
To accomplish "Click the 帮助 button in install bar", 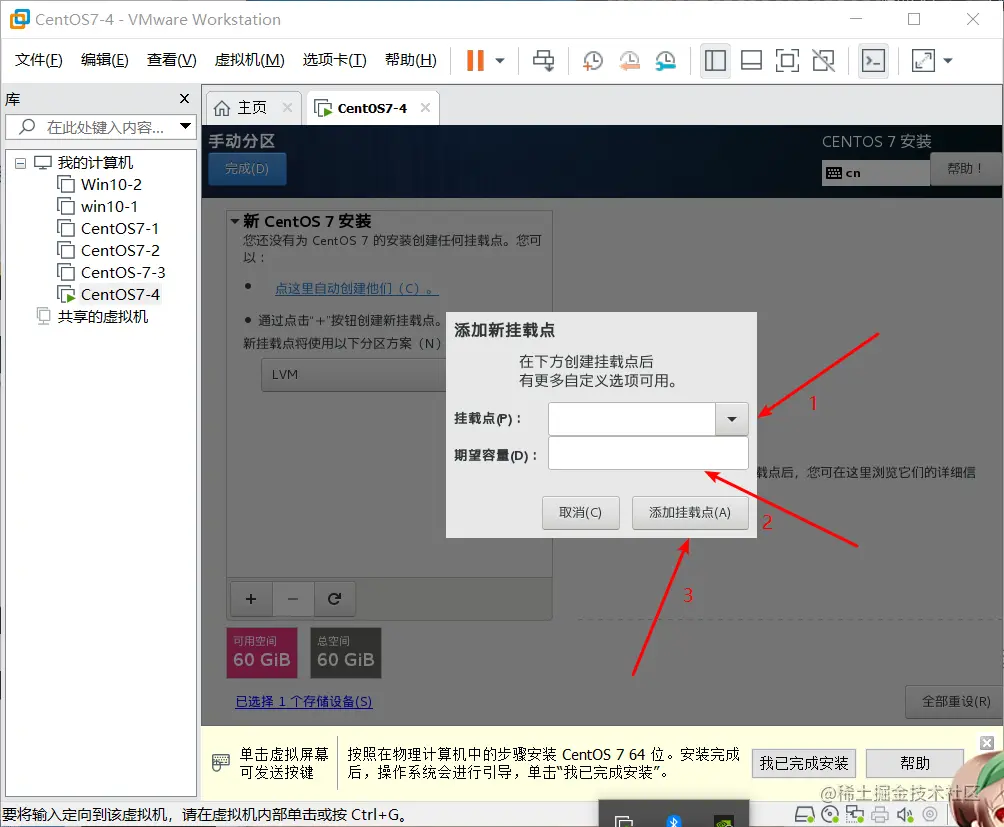I will point(915,764).
